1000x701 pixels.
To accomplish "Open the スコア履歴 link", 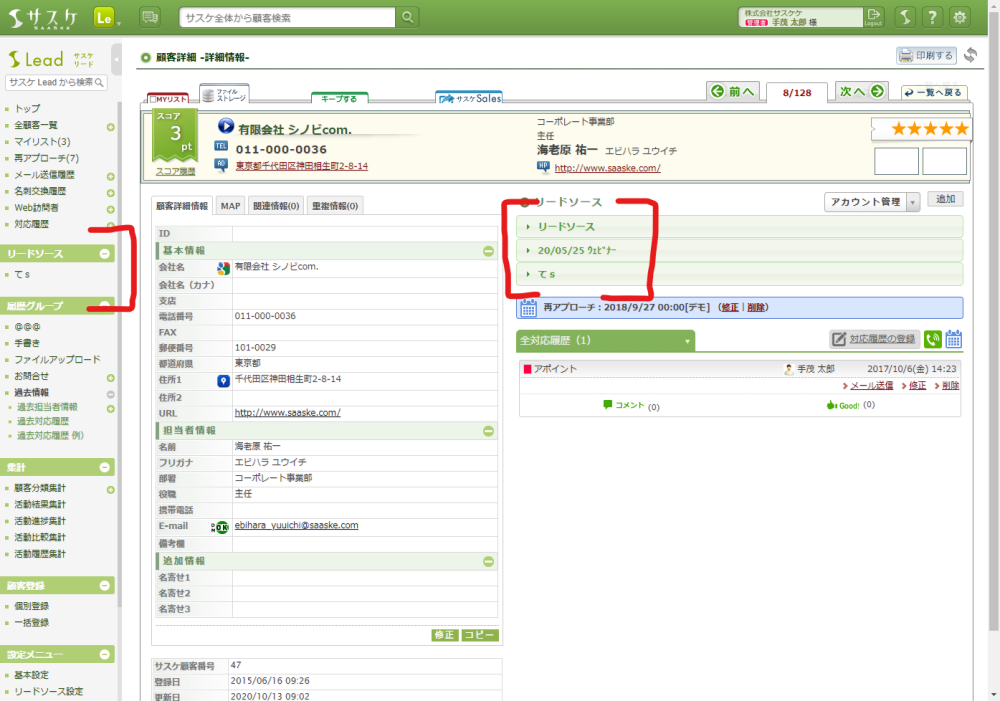I will [x=175, y=172].
